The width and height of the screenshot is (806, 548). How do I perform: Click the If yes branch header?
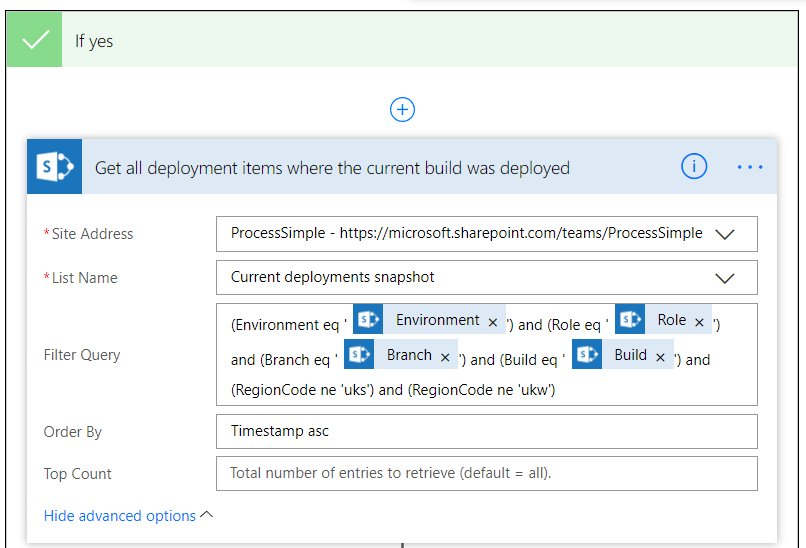click(400, 41)
